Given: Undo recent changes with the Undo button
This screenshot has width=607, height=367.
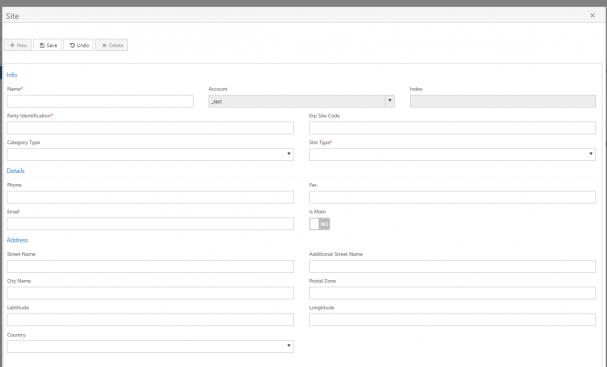Looking at the screenshot, I should click(x=78, y=45).
